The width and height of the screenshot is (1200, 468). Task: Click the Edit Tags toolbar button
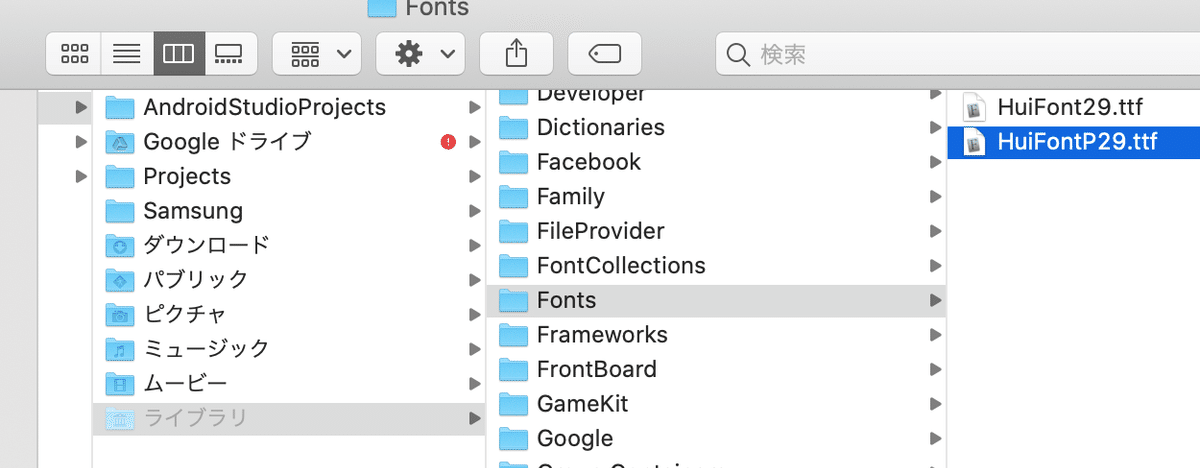[604, 53]
